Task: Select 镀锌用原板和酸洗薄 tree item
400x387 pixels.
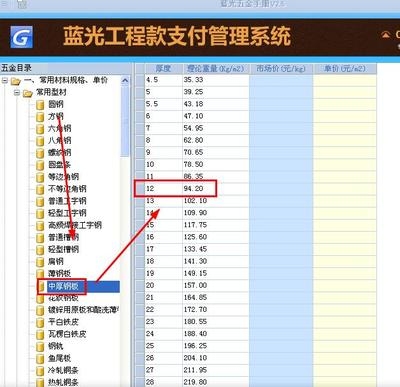Action: (83, 310)
